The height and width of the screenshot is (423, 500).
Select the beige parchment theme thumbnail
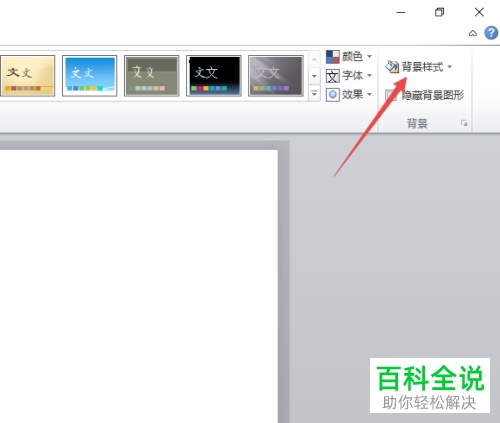[27, 76]
